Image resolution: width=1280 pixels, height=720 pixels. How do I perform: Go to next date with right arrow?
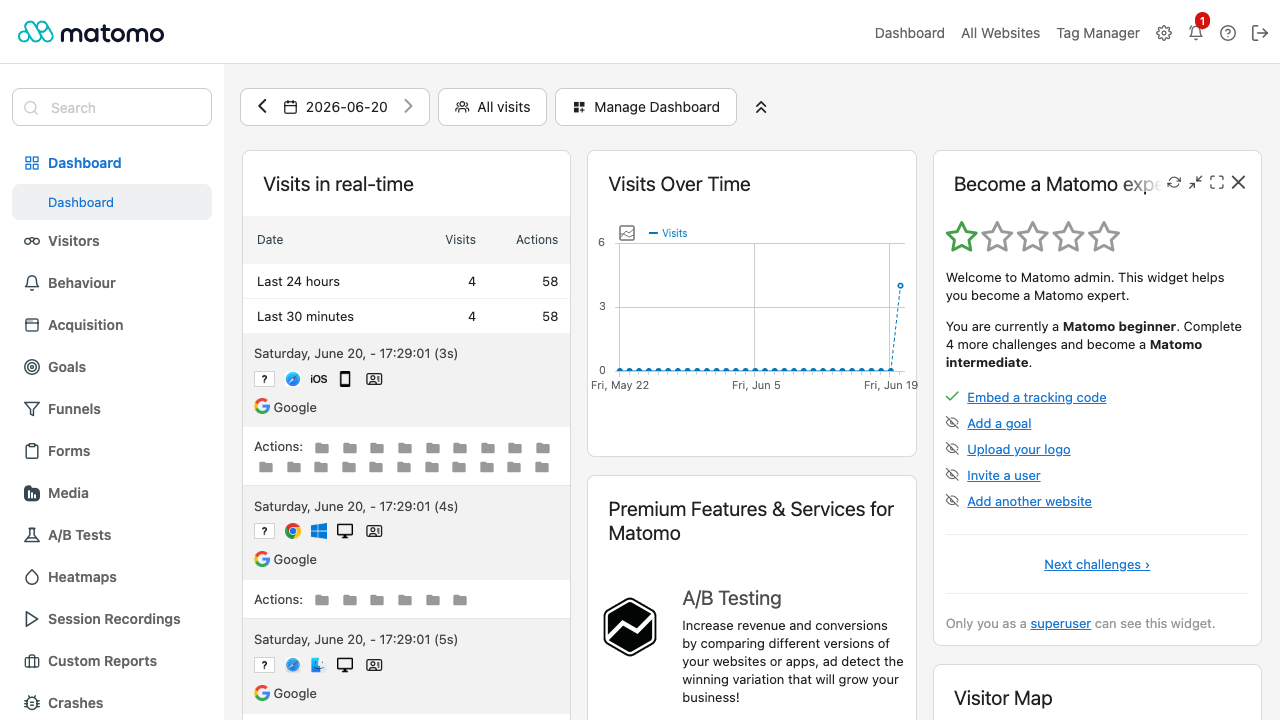408,106
